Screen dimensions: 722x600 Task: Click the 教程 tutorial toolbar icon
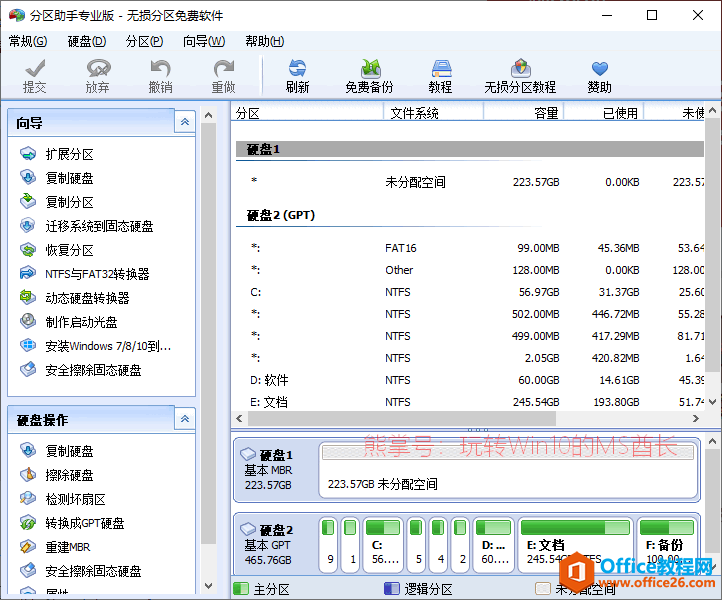click(x=441, y=75)
